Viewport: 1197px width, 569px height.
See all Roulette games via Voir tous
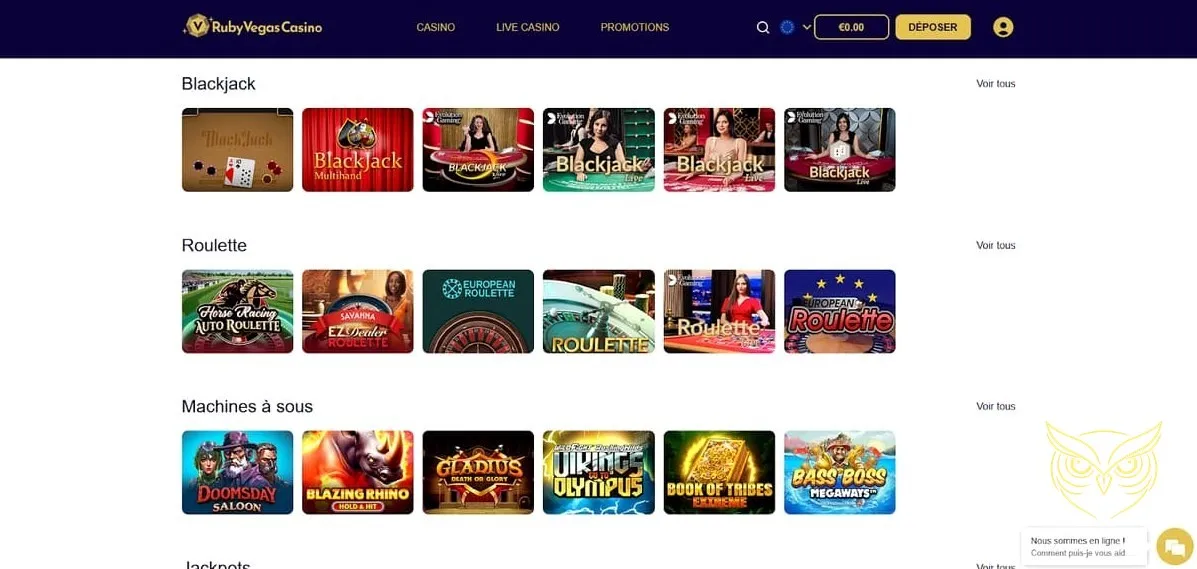pyautogui.click(x=995, y=245)
